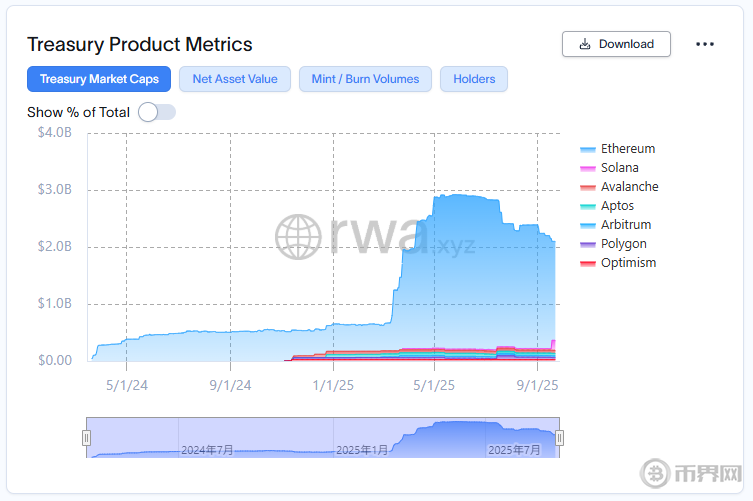This screenshot has height=501, width=753.
Task: Toggle Ethereum series in the legend
Action: [627, 149]
